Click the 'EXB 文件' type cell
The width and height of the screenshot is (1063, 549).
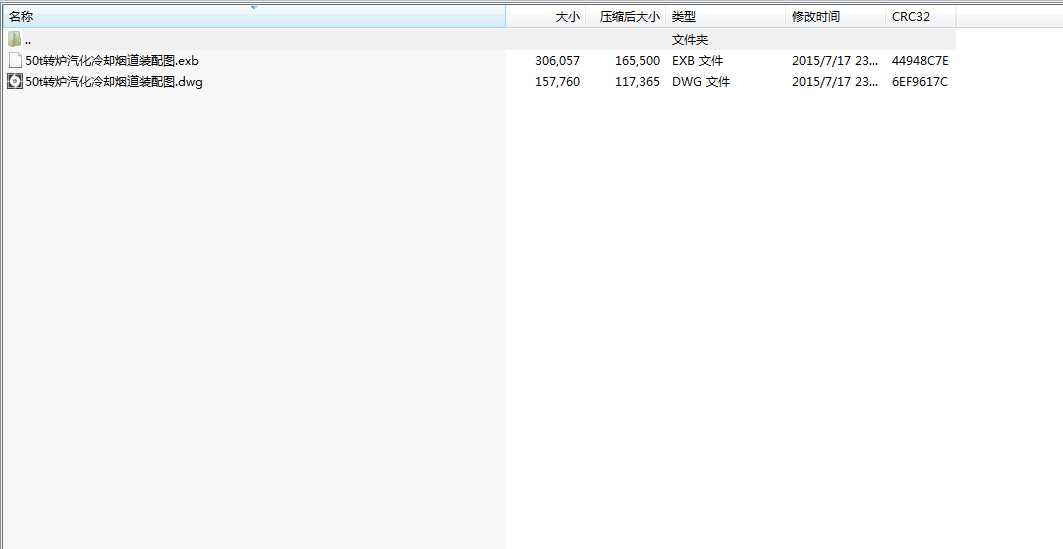[x=698, y=61]
